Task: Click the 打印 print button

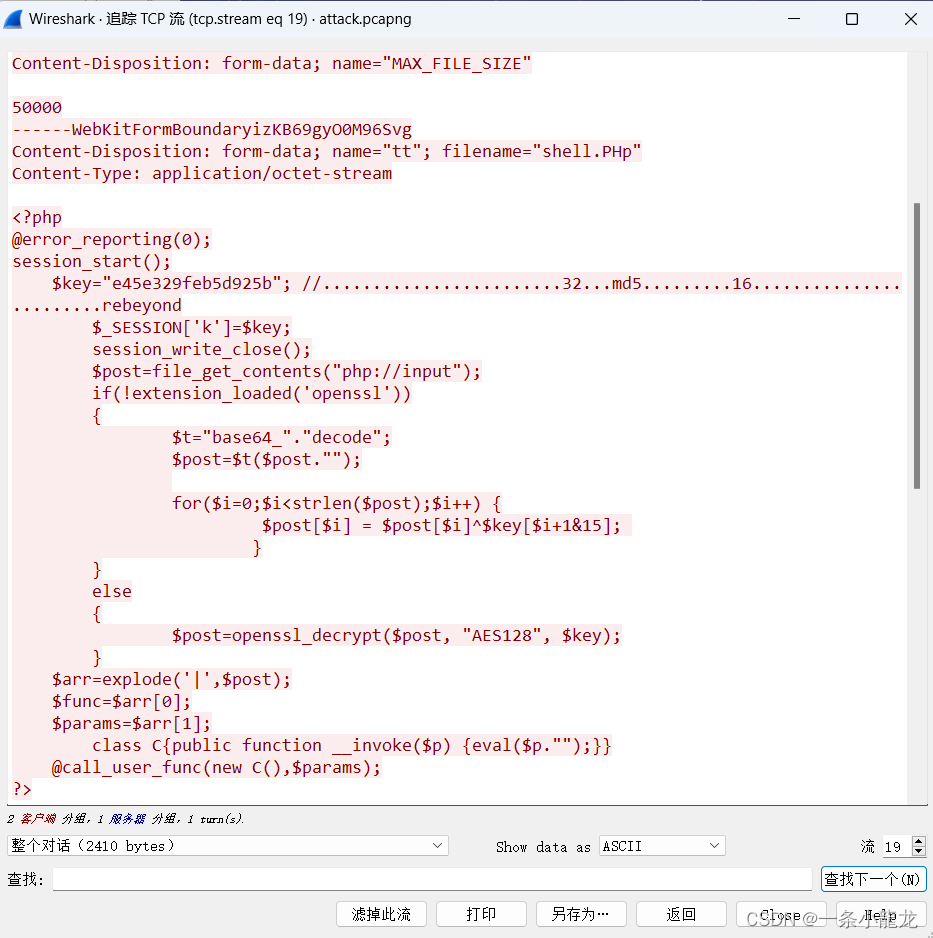Action: pos(481,914)
